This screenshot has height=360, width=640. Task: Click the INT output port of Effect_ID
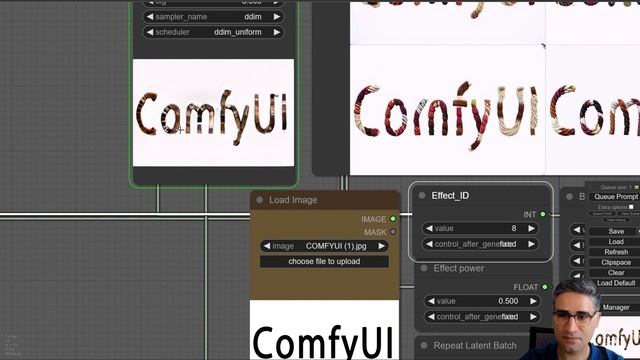(543, 214)
